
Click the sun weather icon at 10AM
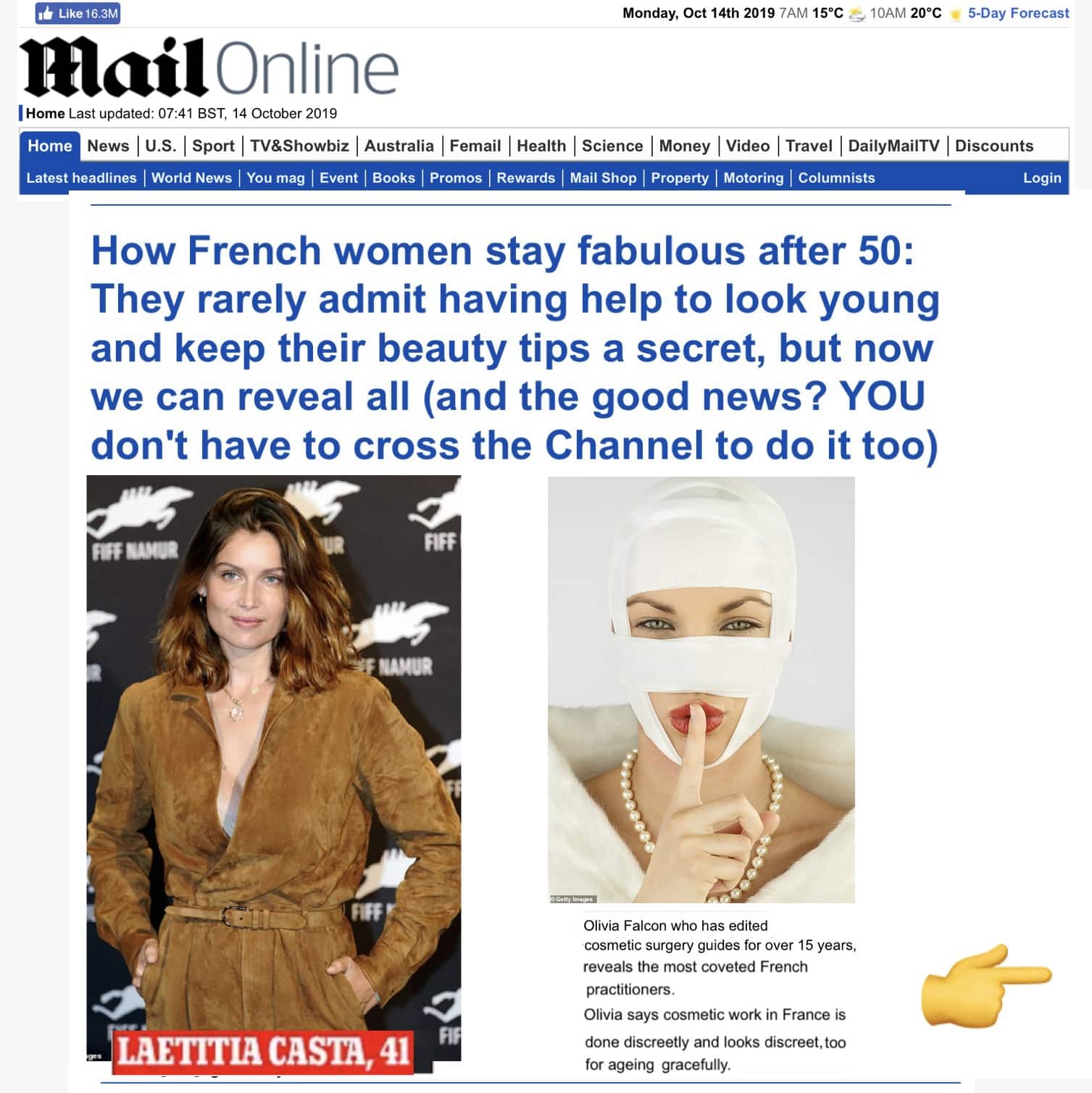tap(955, 14)
